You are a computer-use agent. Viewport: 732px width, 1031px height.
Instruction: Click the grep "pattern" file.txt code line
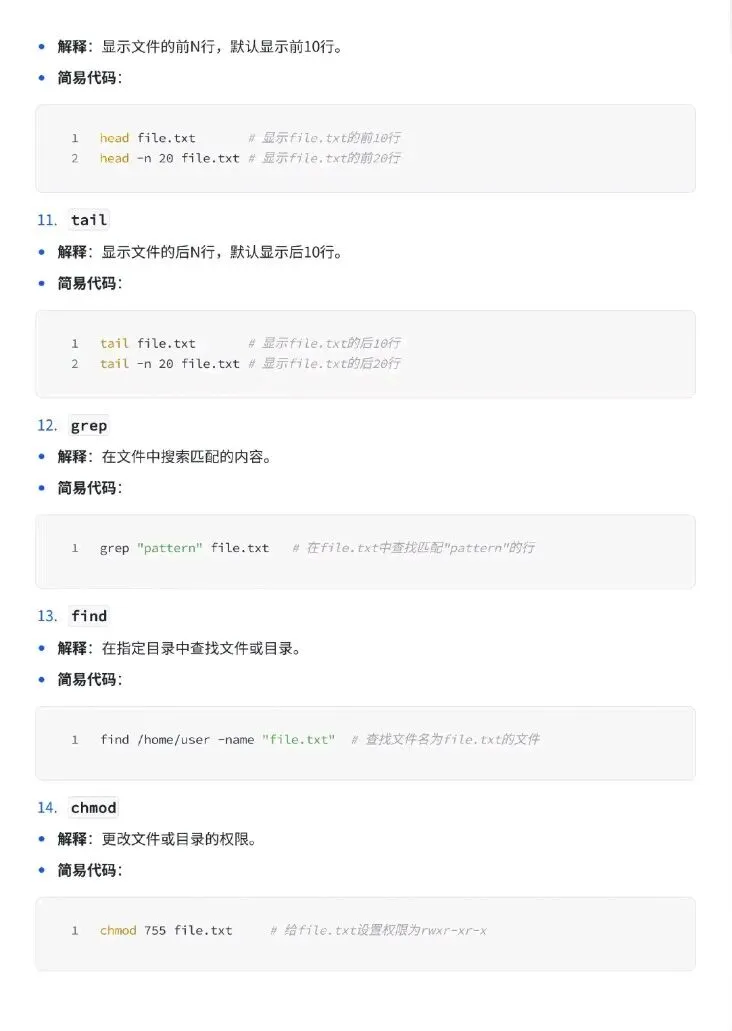click(317, 548)
